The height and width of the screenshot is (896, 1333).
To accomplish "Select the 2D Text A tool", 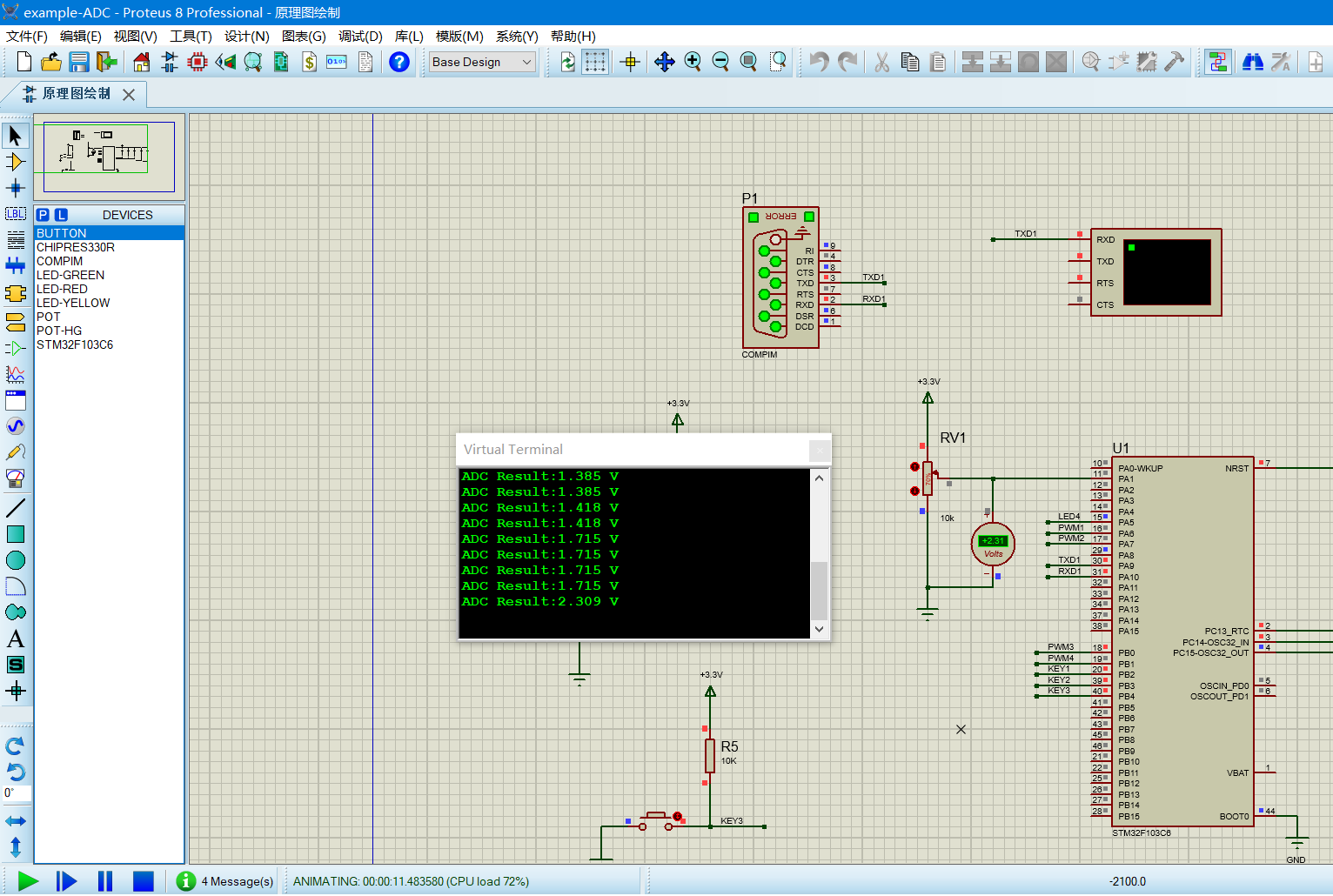I will (16, 639).
